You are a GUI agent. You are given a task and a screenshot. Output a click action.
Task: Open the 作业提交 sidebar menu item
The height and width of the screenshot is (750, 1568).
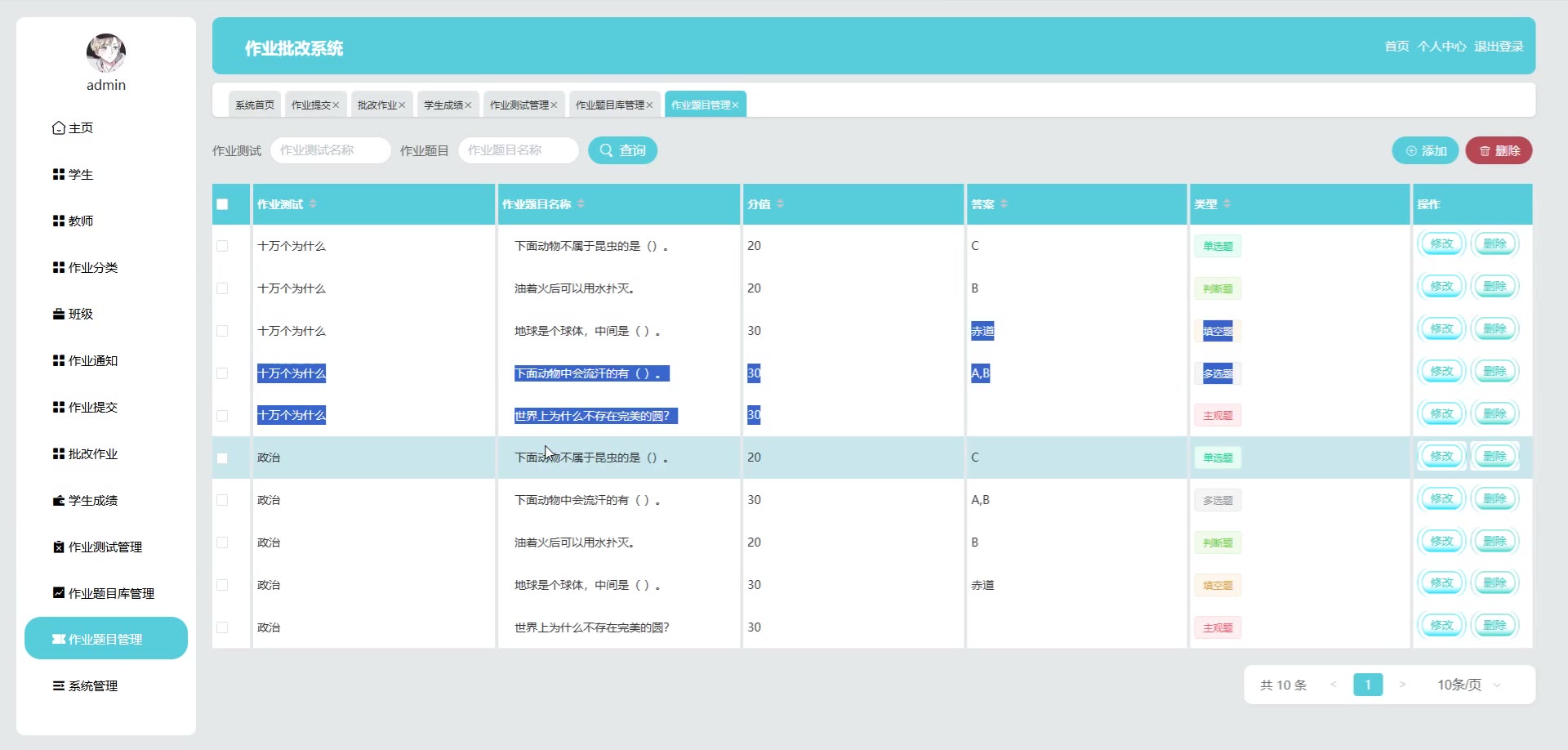(x=106, y=408)
